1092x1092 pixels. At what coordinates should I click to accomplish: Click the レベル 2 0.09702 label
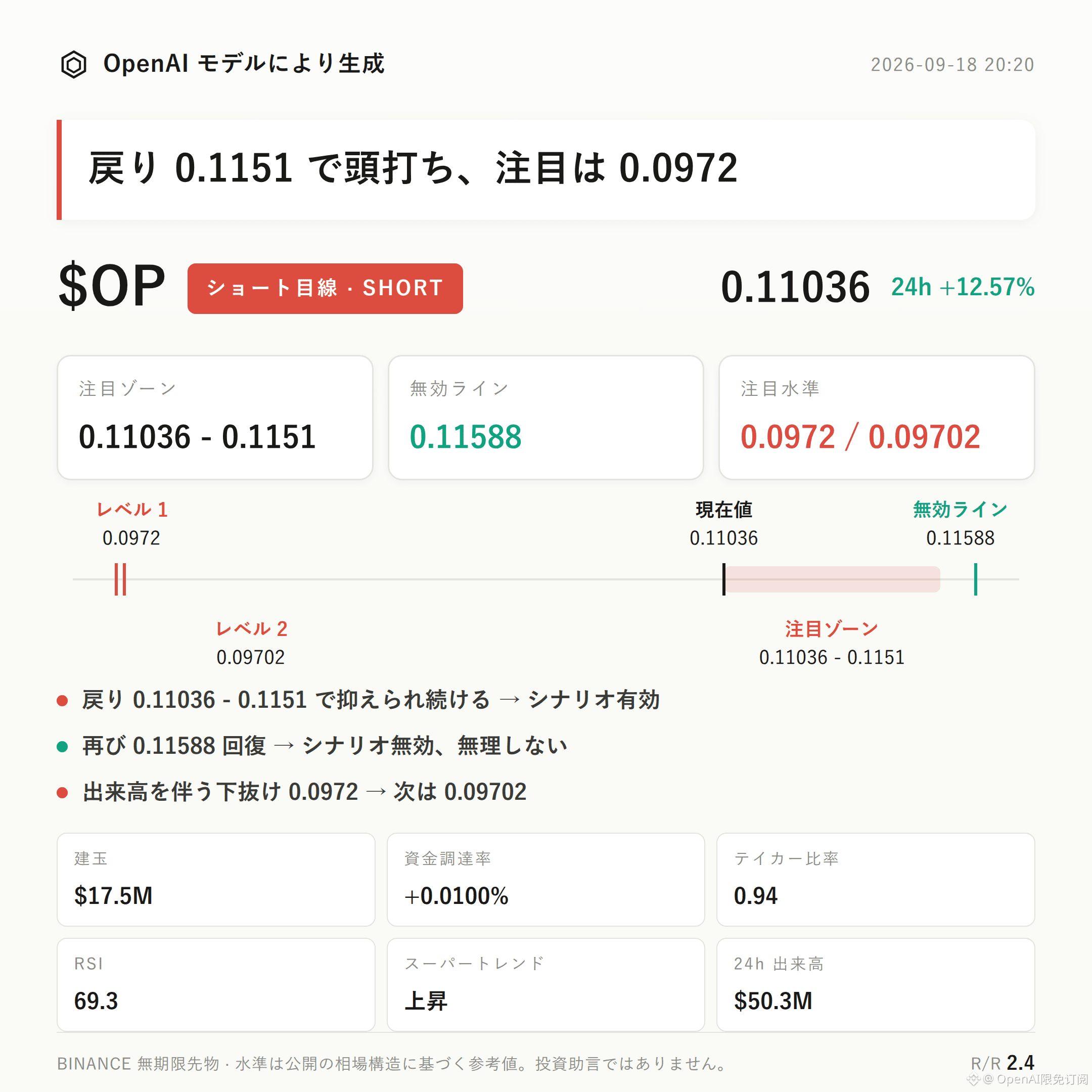click(x=252, y=643)
